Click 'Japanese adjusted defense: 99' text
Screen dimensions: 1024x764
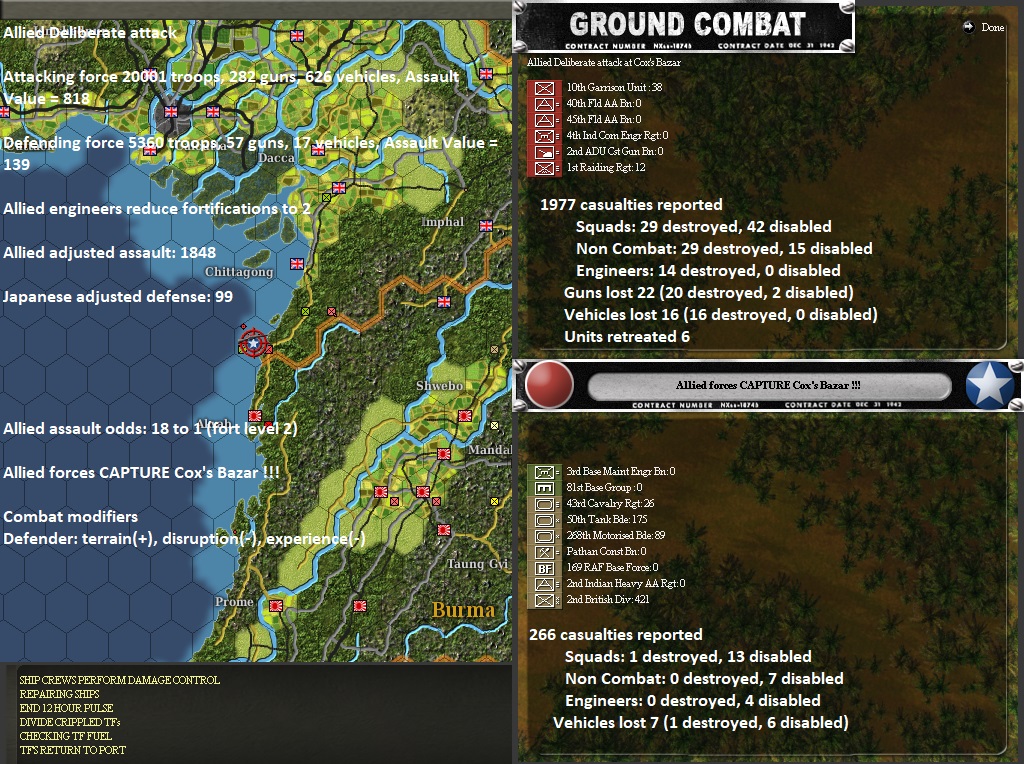118,297
